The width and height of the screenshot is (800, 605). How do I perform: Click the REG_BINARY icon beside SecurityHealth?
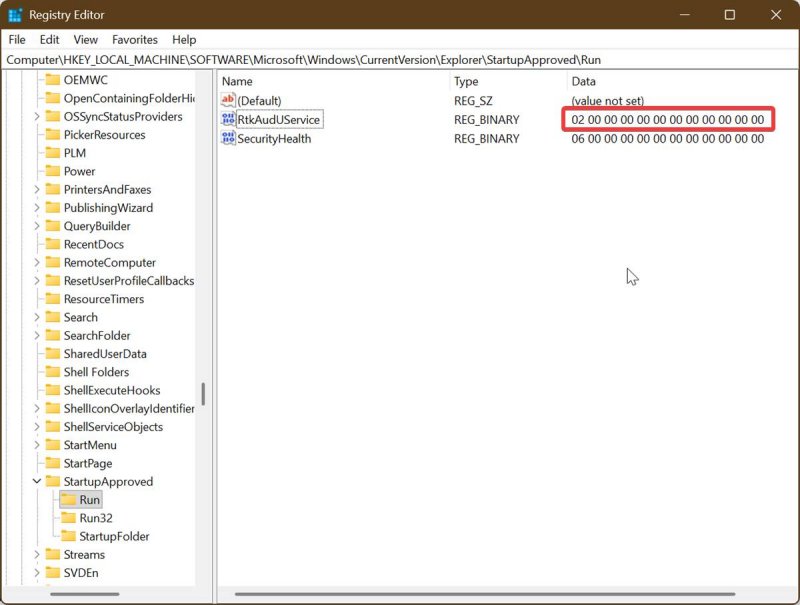pyautogui.click(x=227, y=138)
